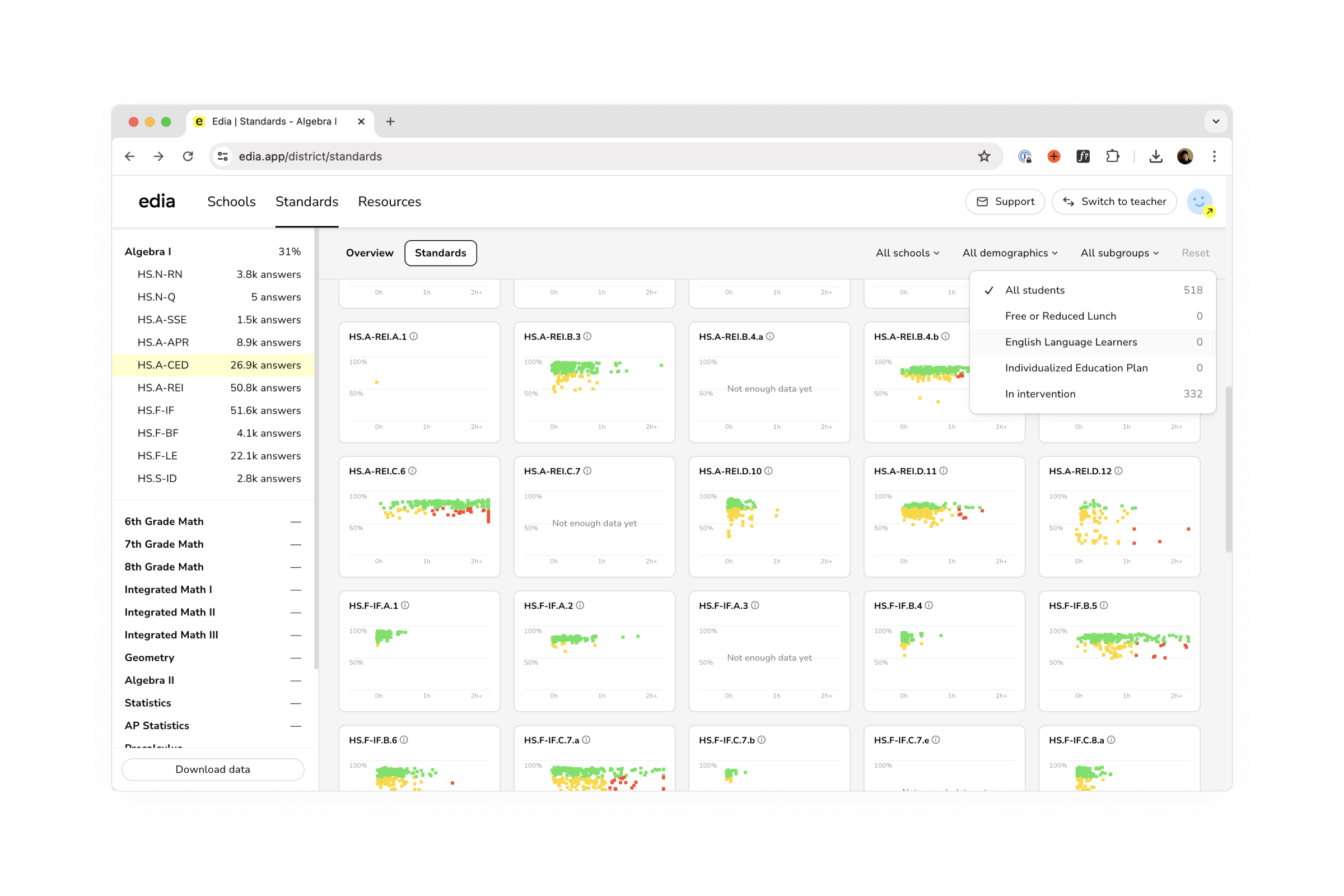Switch to the Overview tab
Viewport: 1344px width, 896px height.
point(369,253)
